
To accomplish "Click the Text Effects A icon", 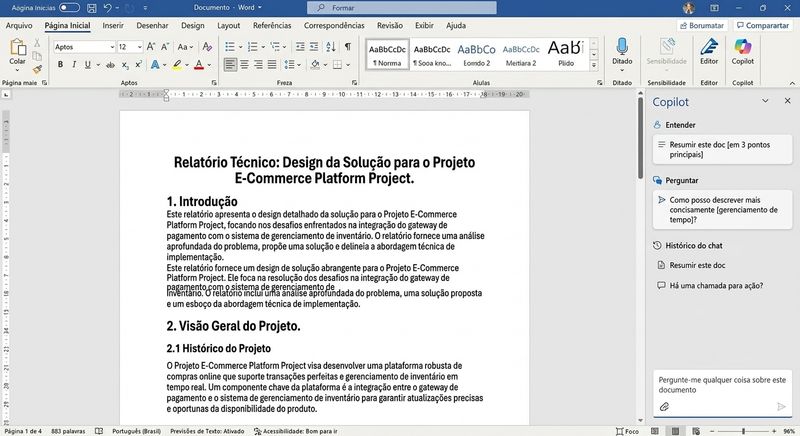I will [x=155, y=65].
